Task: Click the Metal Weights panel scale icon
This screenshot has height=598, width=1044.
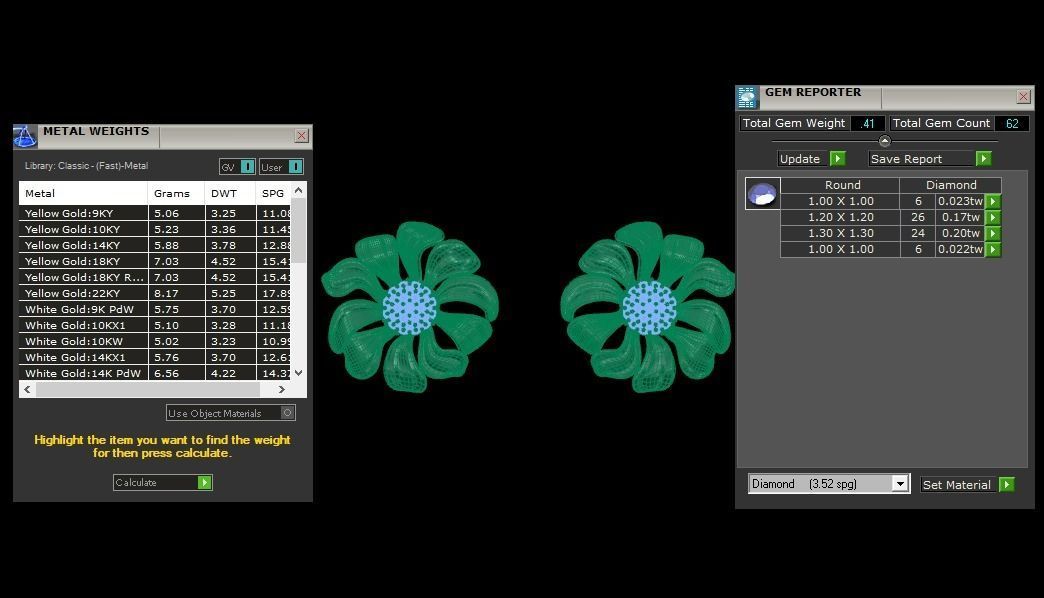Action: pyautogui.click(x=25, y=136)
